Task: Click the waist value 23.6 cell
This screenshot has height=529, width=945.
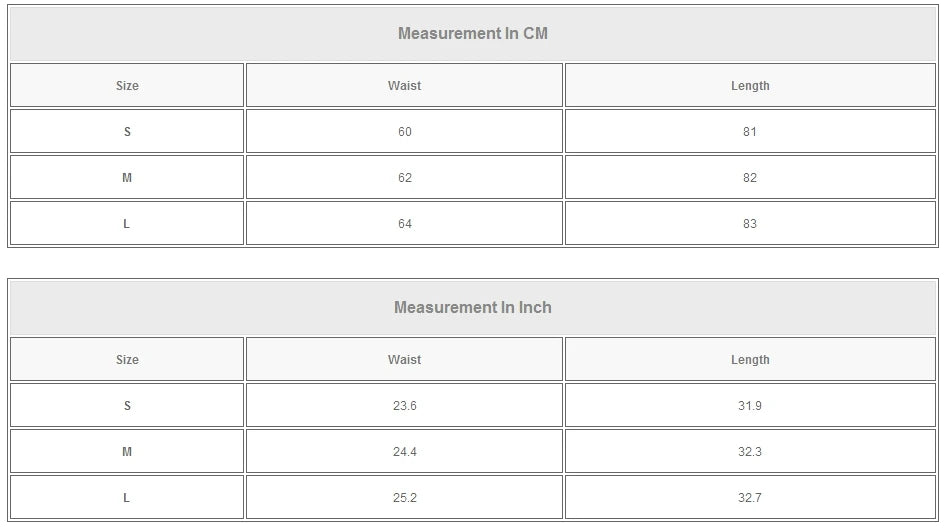Action: click(x=404, y=406)
